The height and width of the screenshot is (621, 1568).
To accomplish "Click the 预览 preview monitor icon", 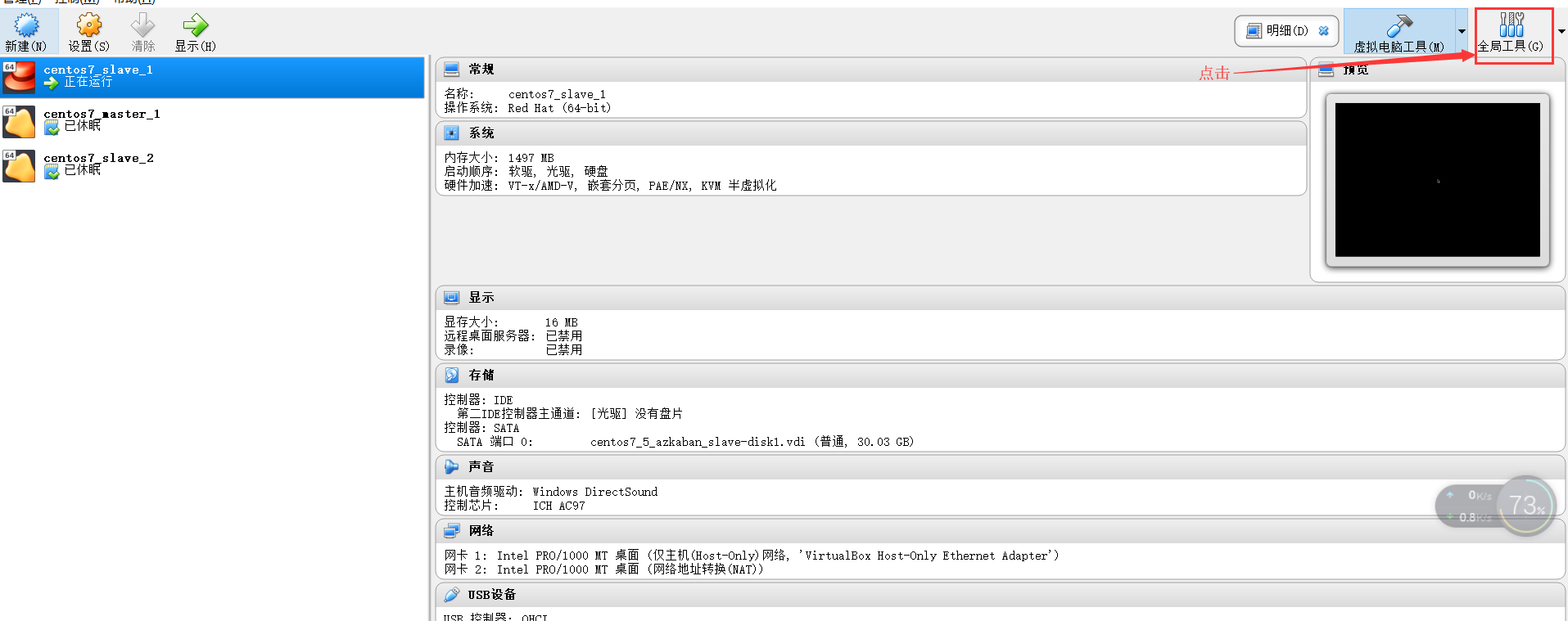I will (1326, 70).
